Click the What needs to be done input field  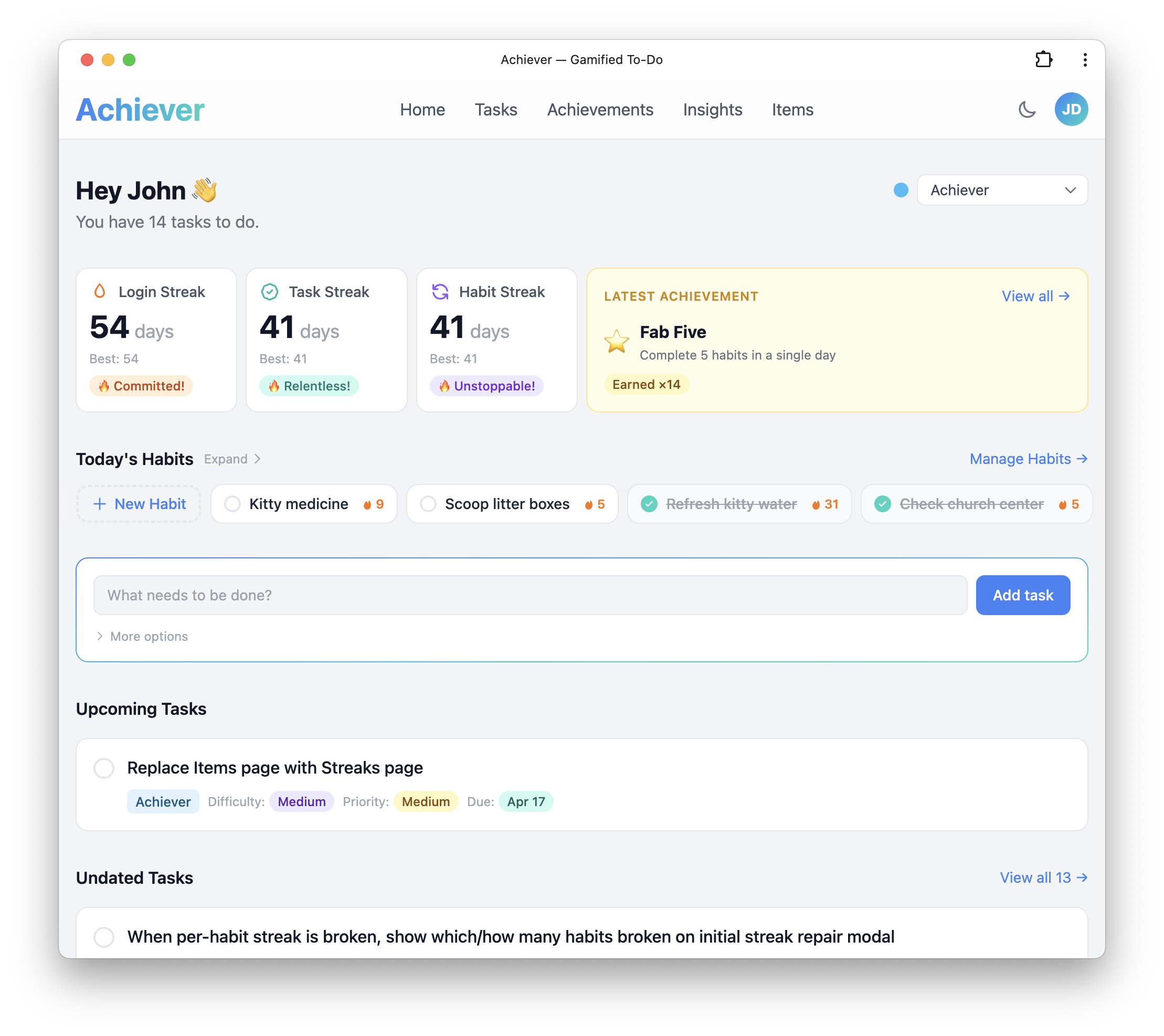530,595
